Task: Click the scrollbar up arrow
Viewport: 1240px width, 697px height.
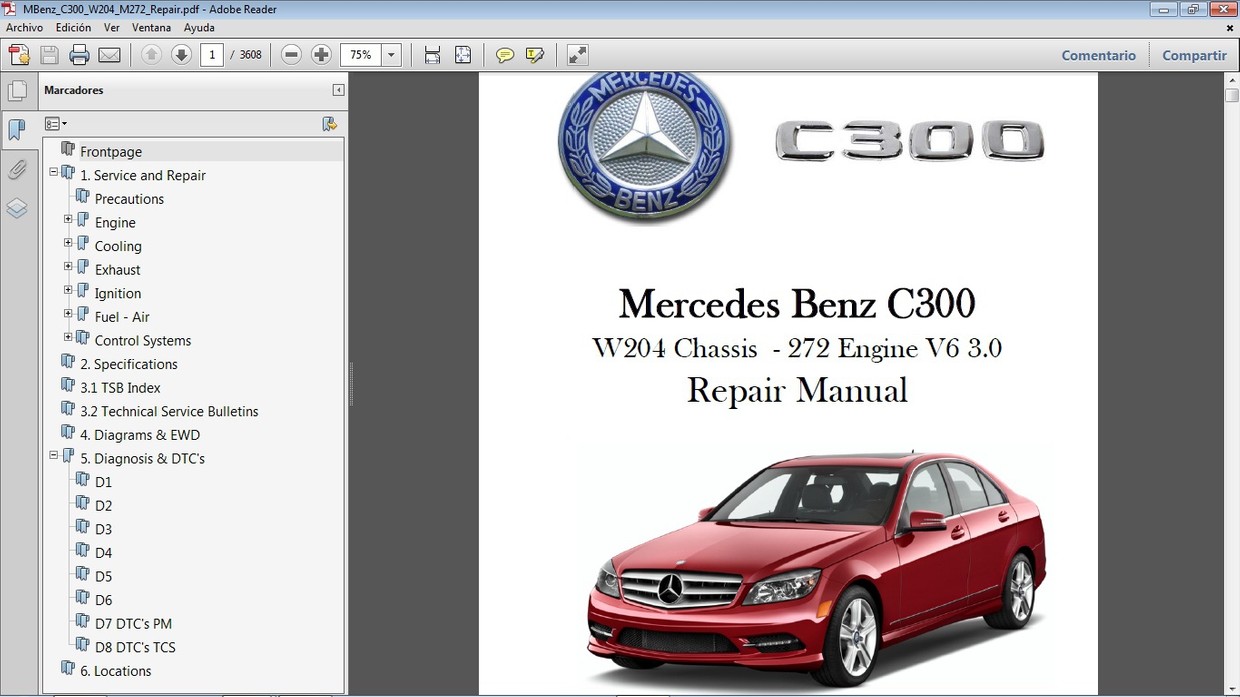Action: [1232, 80]
